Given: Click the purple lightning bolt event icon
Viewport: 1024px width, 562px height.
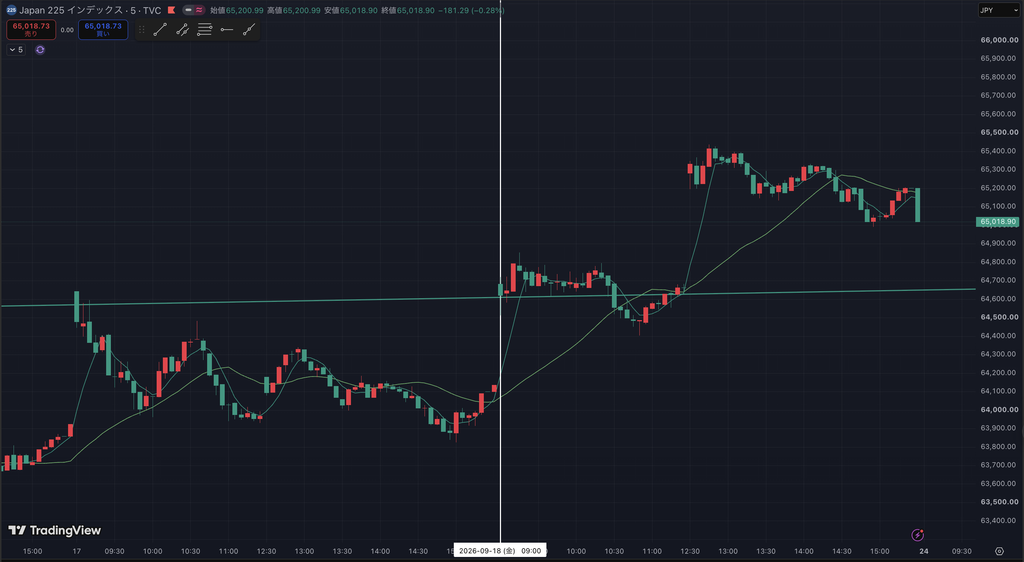Looking at the screenshot, I should pos(918,535).
